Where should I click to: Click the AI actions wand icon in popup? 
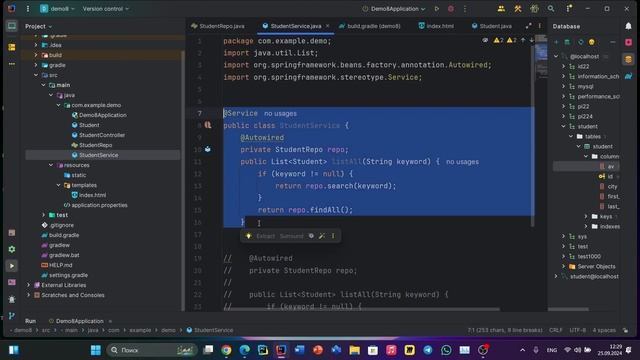click(x=322, y=236)
